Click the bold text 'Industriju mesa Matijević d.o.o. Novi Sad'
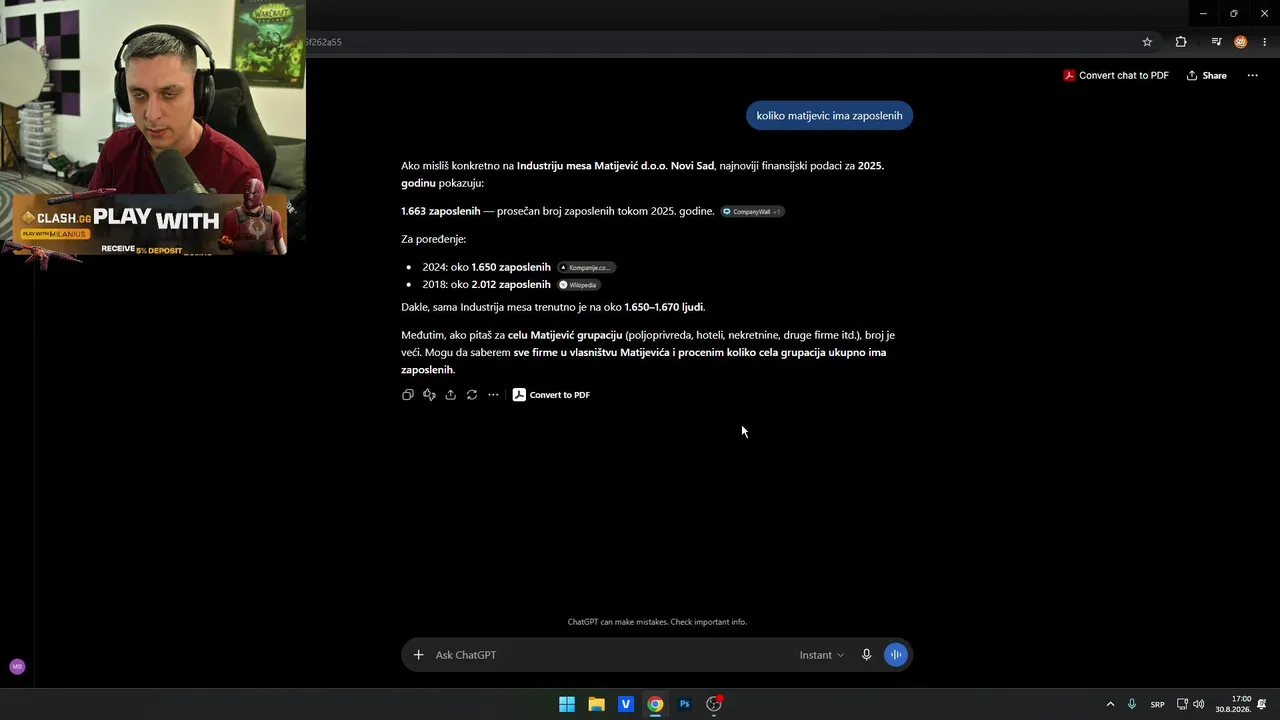 615,166
